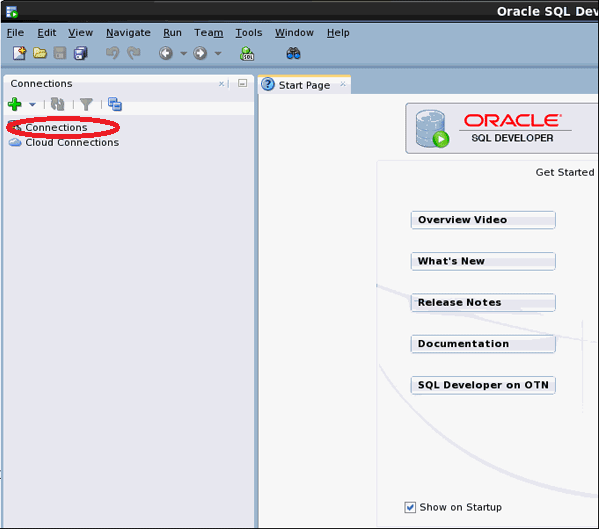Viewport: 599px width, 529px height.
Task: Click the question mark icon on Start Page tab
Action: click(x=268, y=84)
